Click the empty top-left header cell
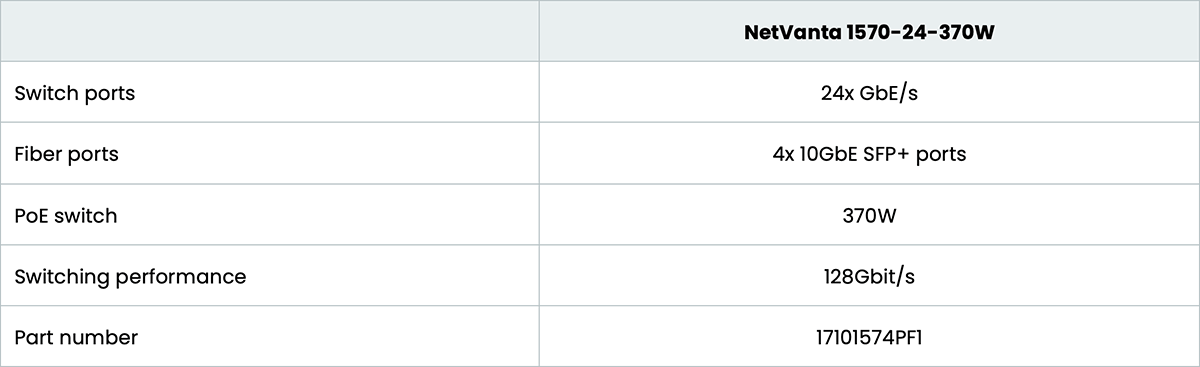Image resolution: width=1200 pixels, height=367 pixels. click(x=270, y=31)
